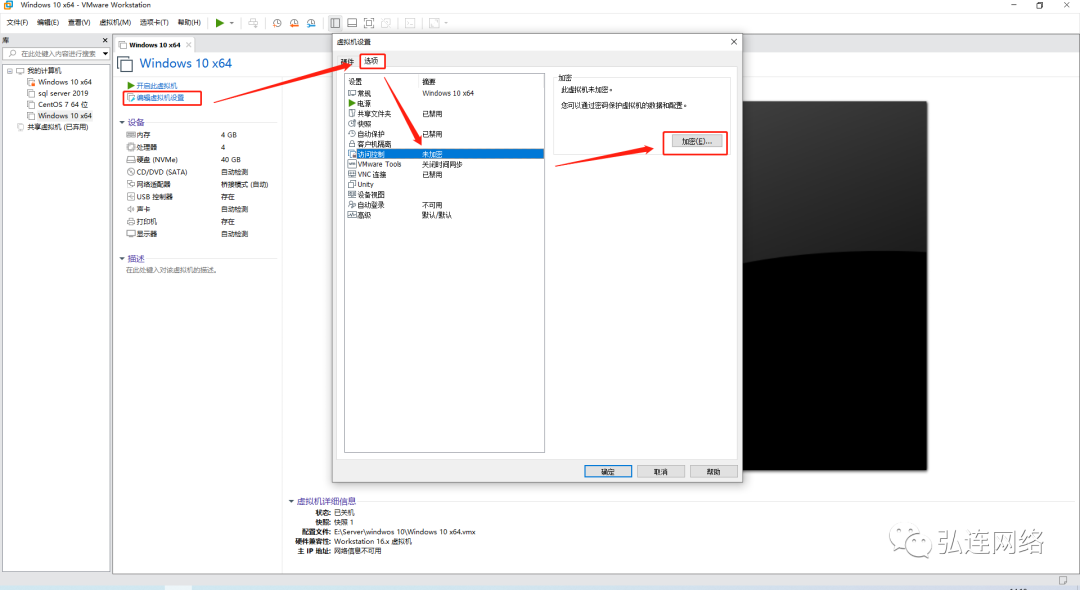Select 快照 in the settings list
The width and height of the screenshot is (1080, 590).
tap(444, 124)
